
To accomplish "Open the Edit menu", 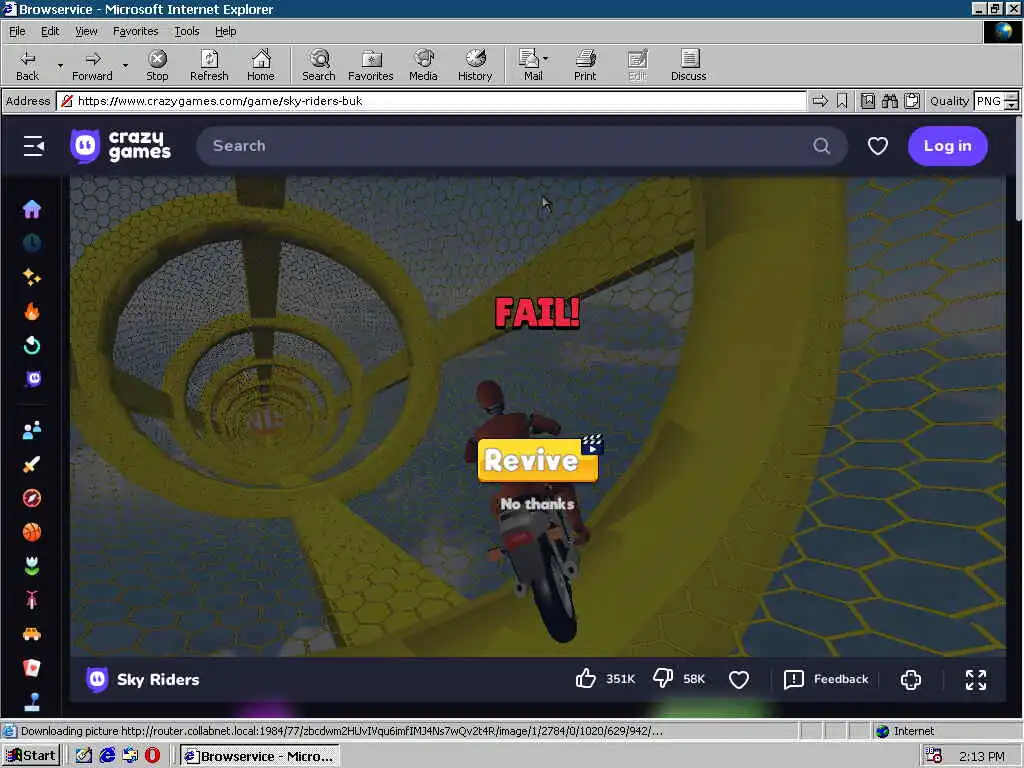I will 50,31.
